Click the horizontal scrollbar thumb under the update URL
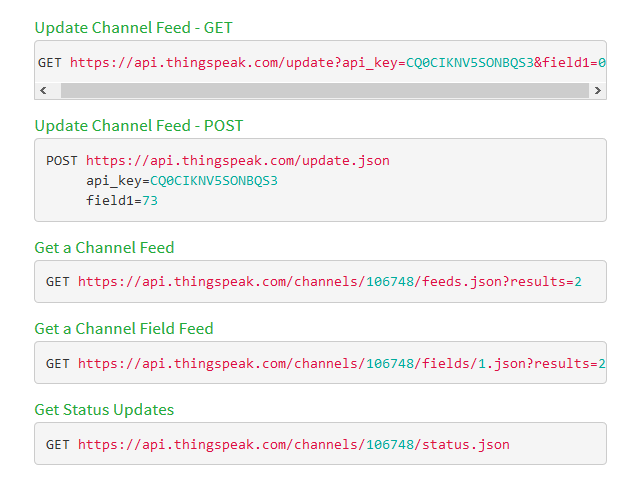The image size is (638, 499). pyautogui.click(x=325, y=90)
